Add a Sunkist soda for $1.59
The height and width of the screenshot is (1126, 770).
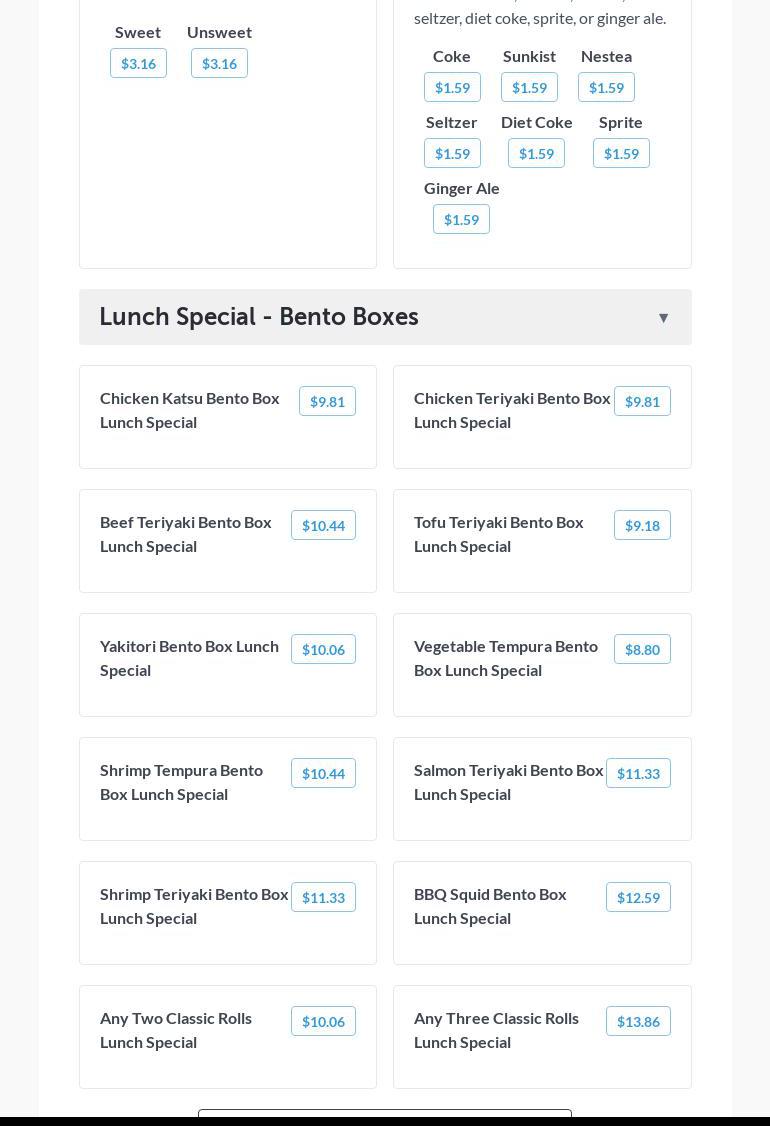click(x=529, y=87)
